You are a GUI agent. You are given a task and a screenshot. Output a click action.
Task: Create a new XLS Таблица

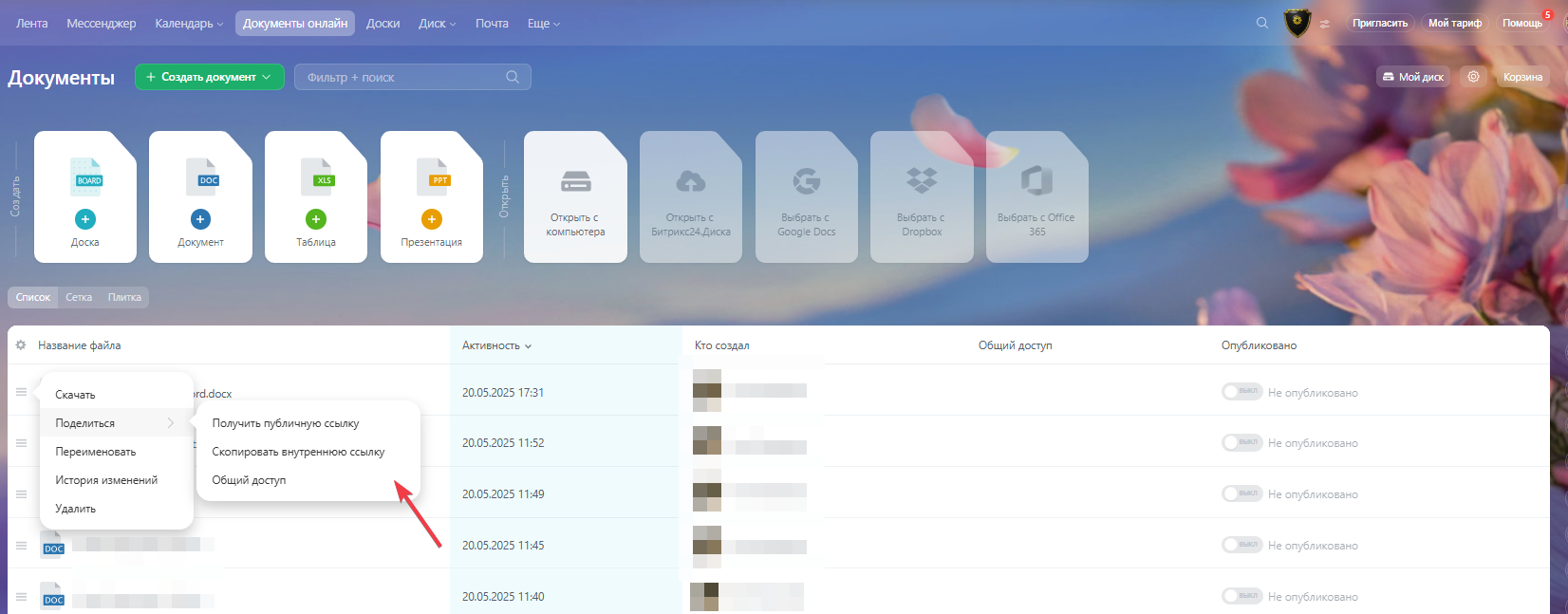(x=316, y=219)
